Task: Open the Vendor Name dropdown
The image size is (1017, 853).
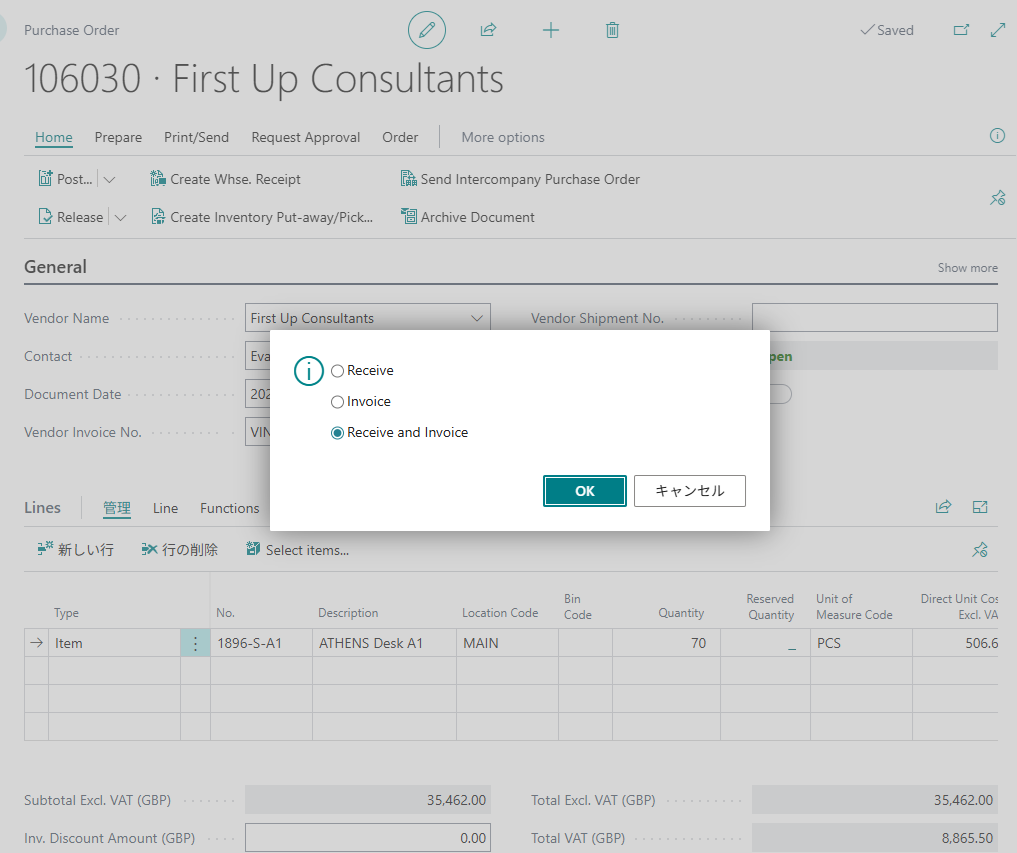Action: [477, 318]
